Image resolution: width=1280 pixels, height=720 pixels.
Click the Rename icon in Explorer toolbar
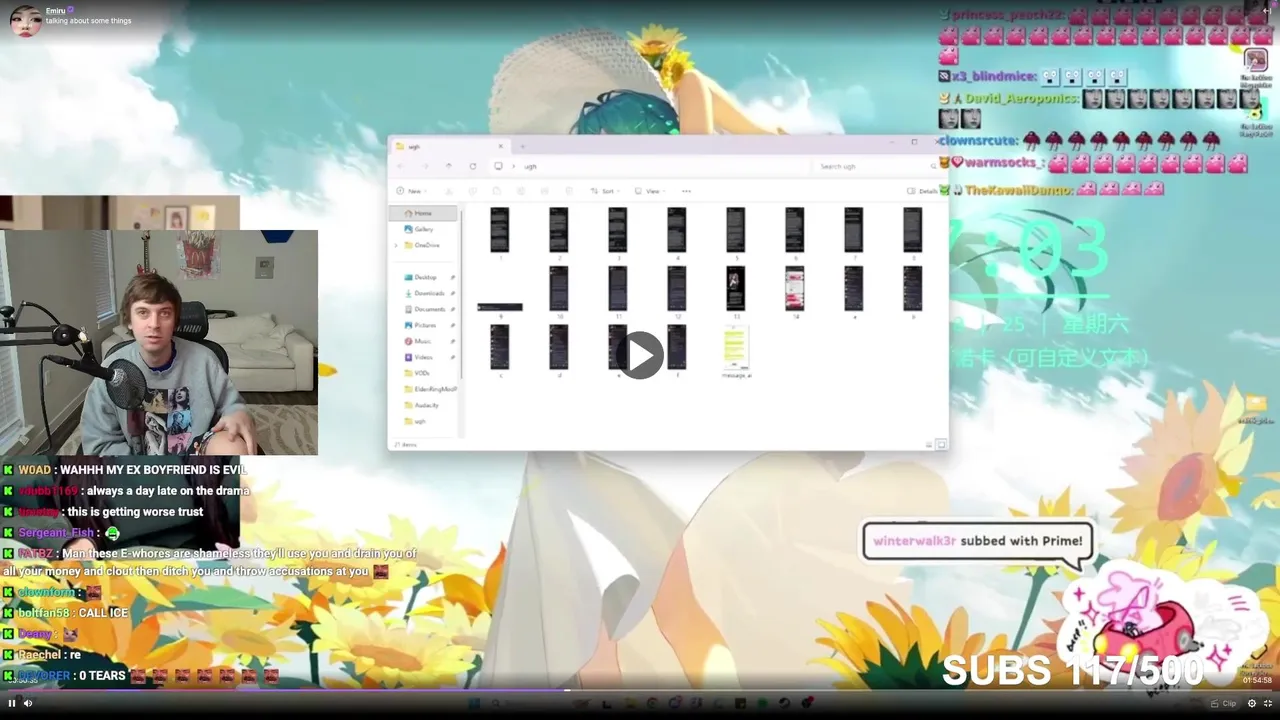(x=521, y=191)
